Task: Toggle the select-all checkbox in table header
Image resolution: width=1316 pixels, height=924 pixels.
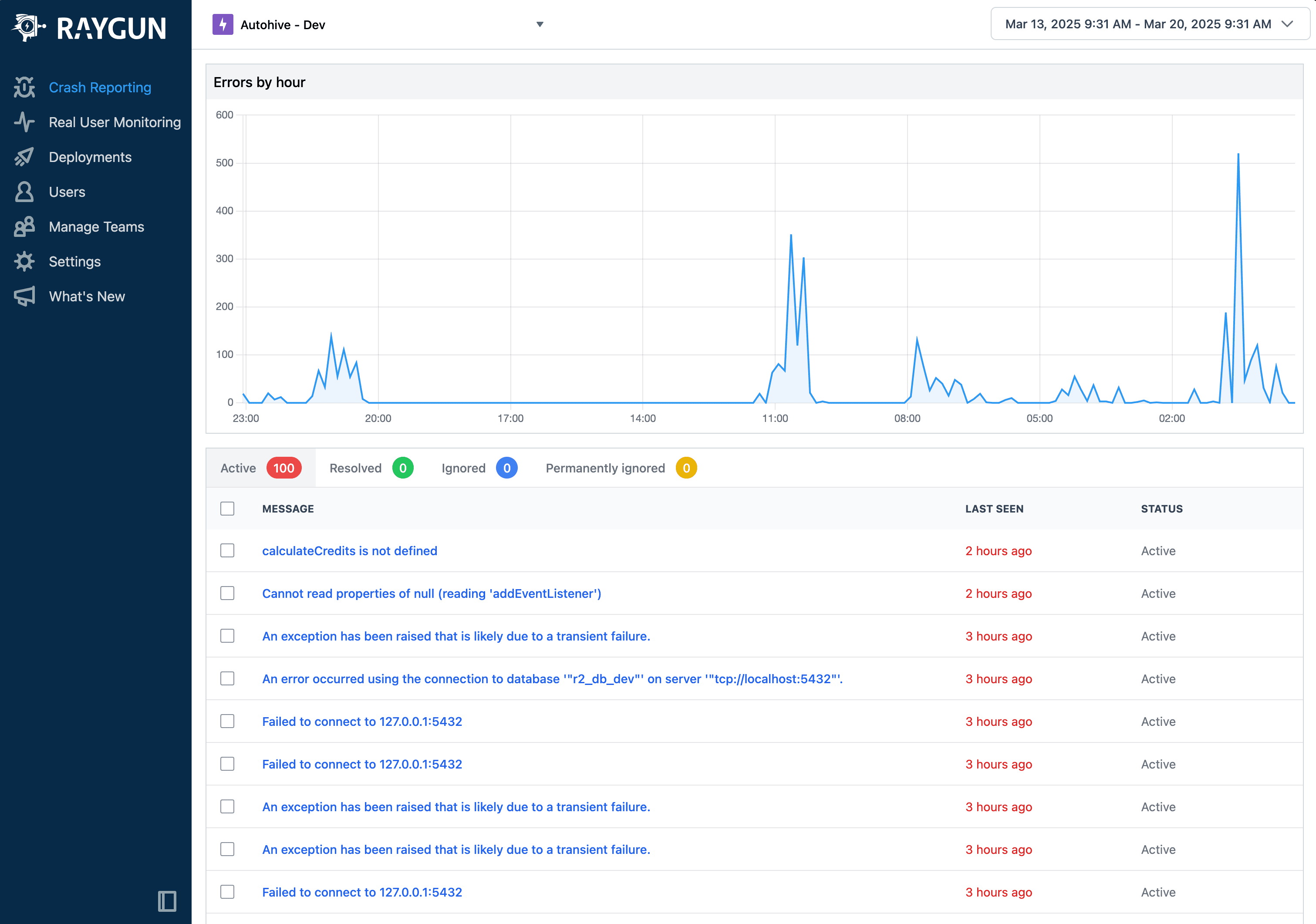Action: 228,509
